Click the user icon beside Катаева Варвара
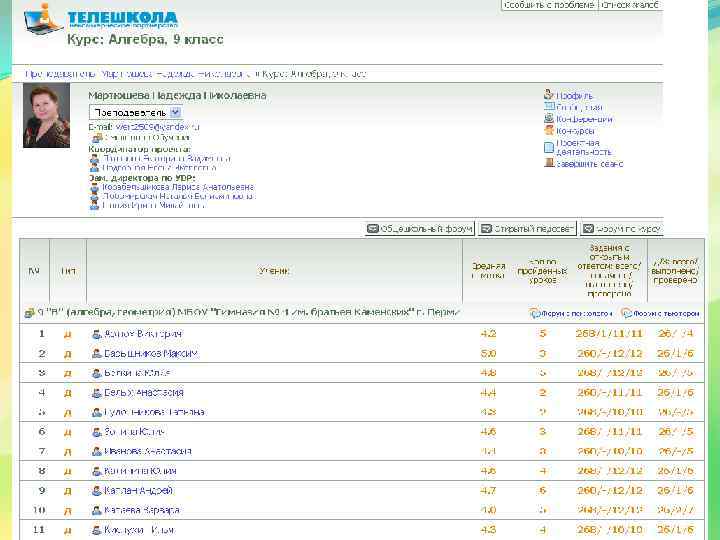720x540 pixels. 96,510
